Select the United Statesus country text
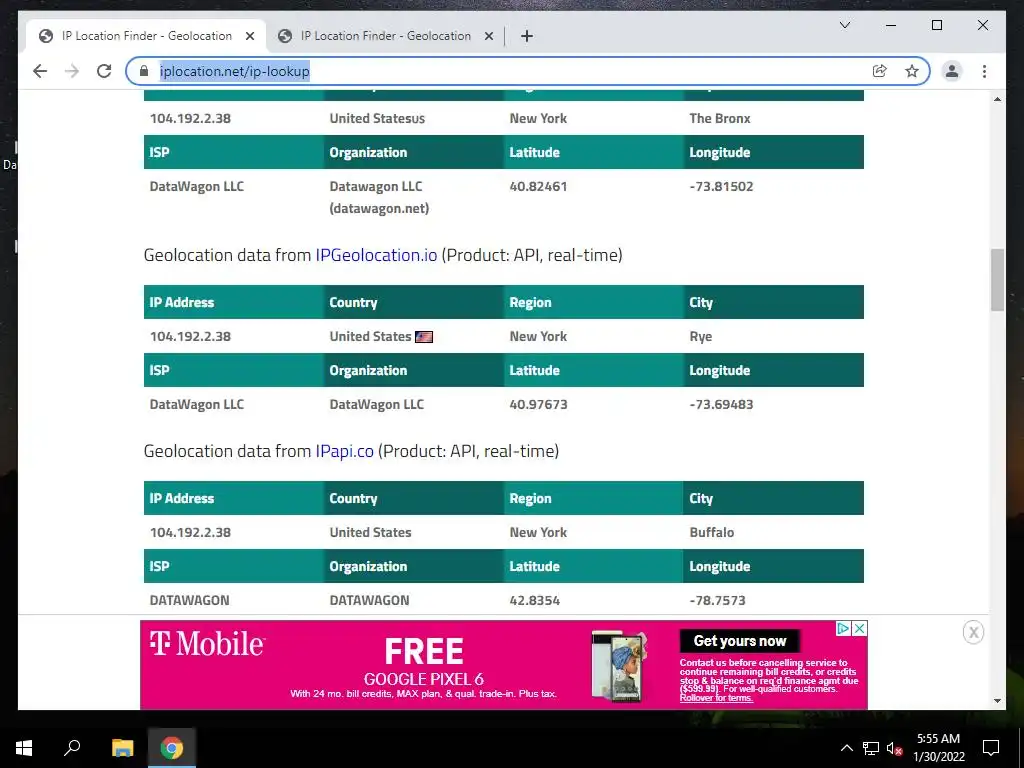This screenshot has height=768, width=1024. (x=377, y=118)
